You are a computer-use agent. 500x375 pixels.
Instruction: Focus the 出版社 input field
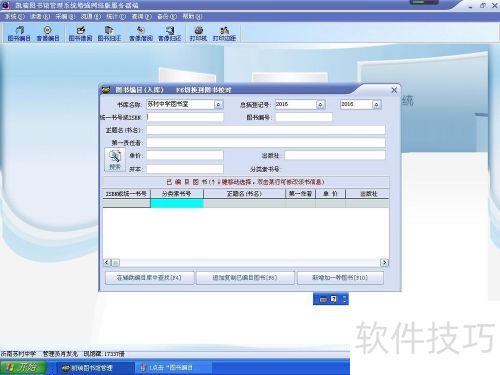coord(335,155)
